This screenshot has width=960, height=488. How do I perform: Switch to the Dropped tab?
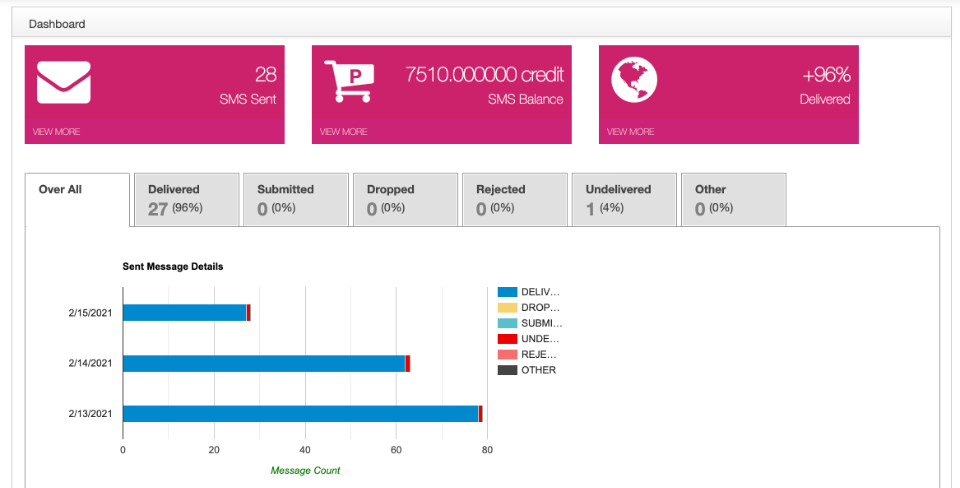click(405, 200)
